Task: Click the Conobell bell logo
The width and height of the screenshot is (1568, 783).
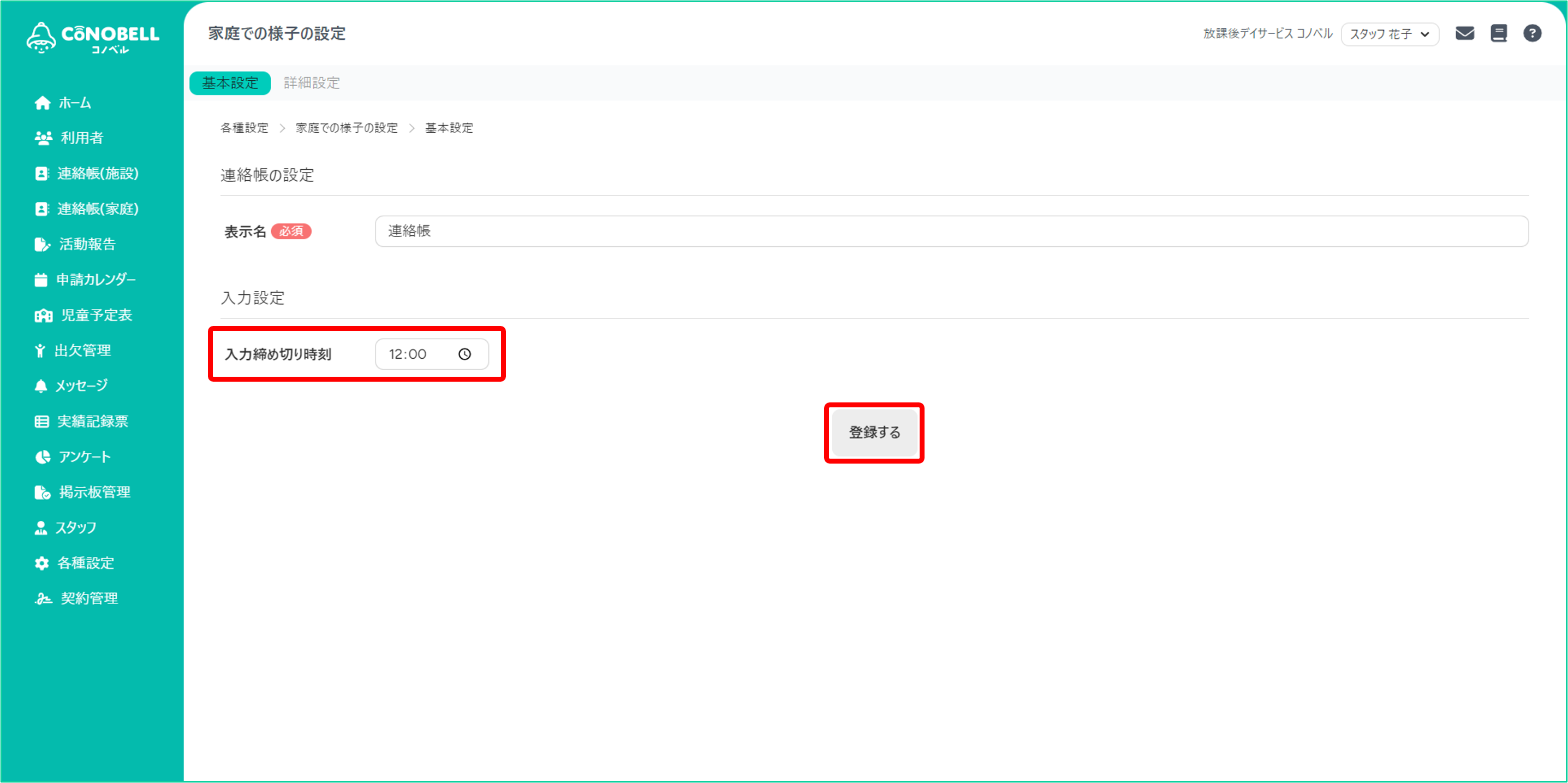Action: (41, 38)
